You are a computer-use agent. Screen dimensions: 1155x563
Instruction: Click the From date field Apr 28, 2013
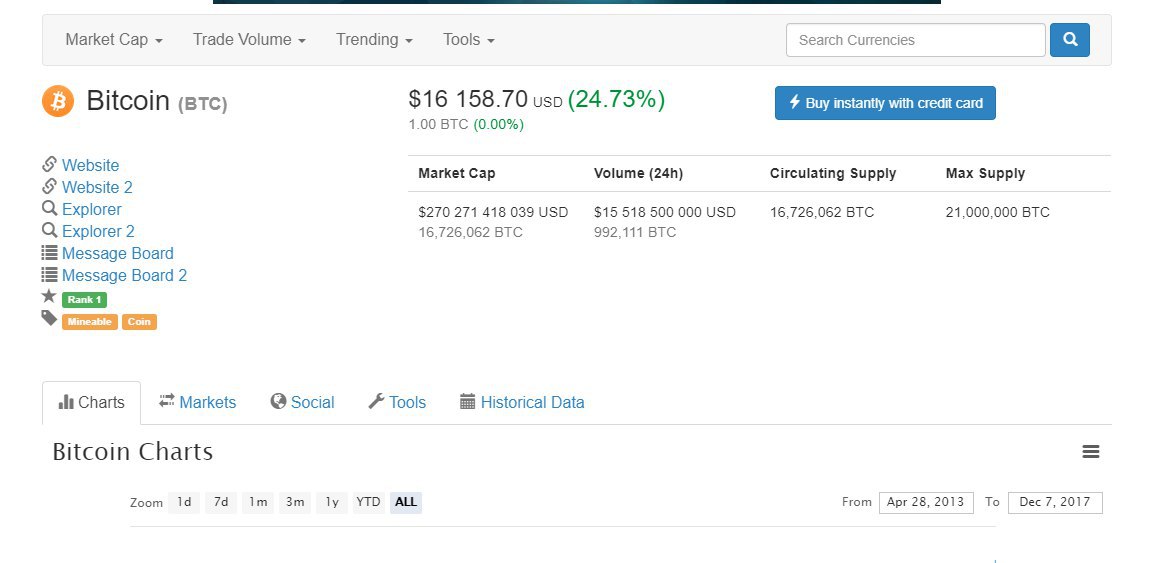click(926, 503)
